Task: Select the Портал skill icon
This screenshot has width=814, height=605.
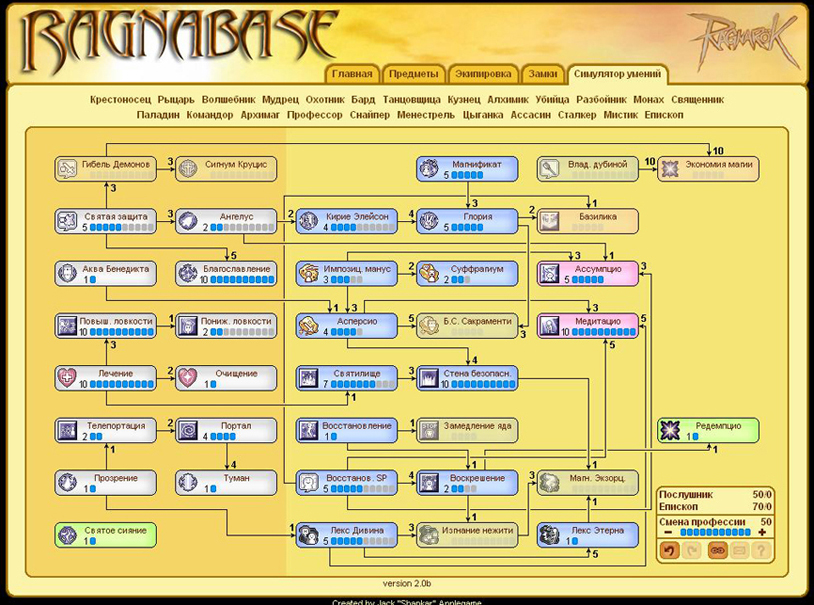Action: (188, 431)
